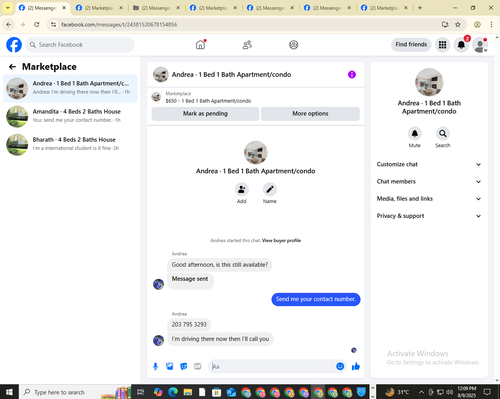Open Microsoft Edge from taskbar

[173, 392]
